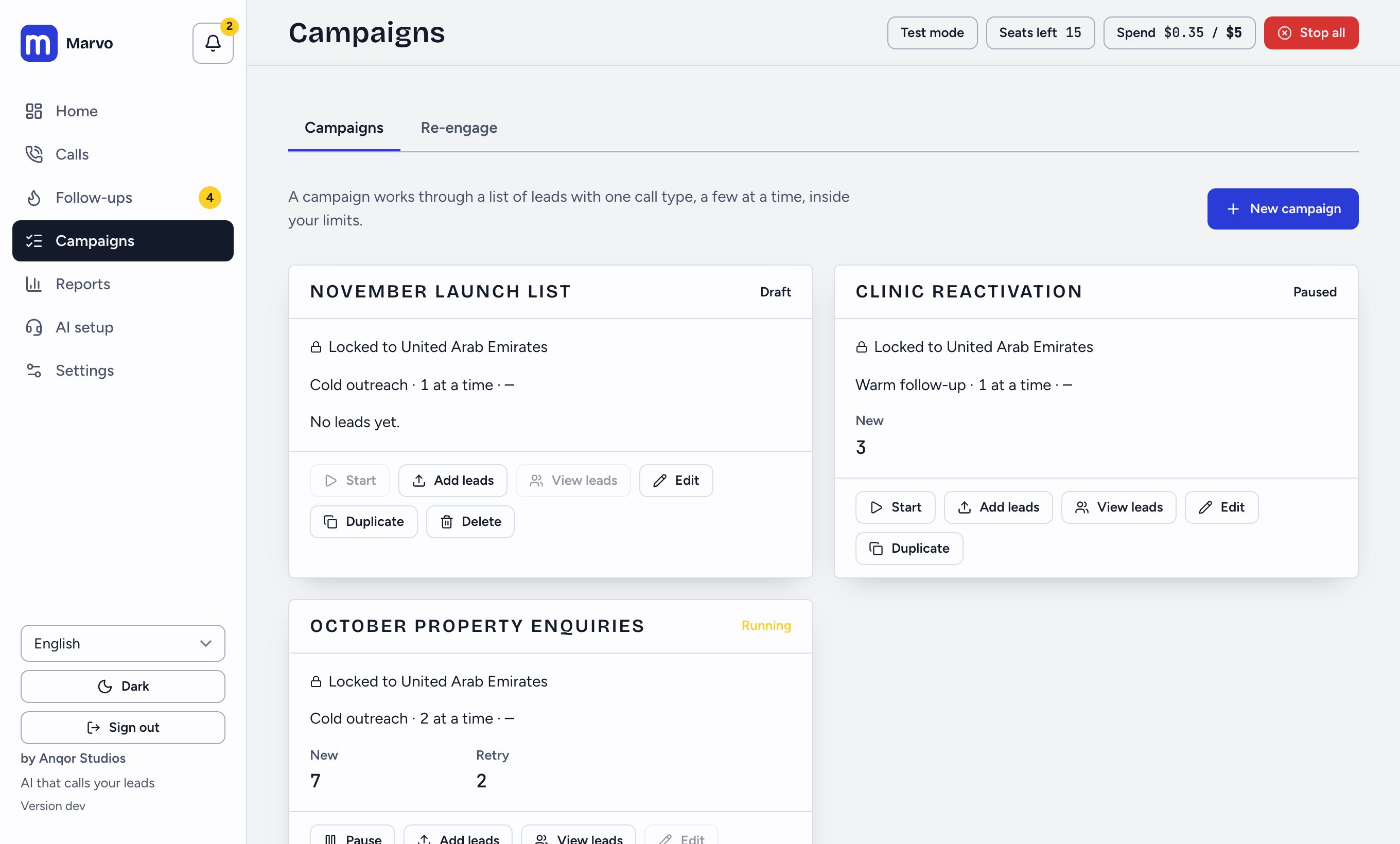The width and height of the screenshot is (1400, 844).
Task: Open Follow-ups in sidebar
Action: tap(122, 198)
